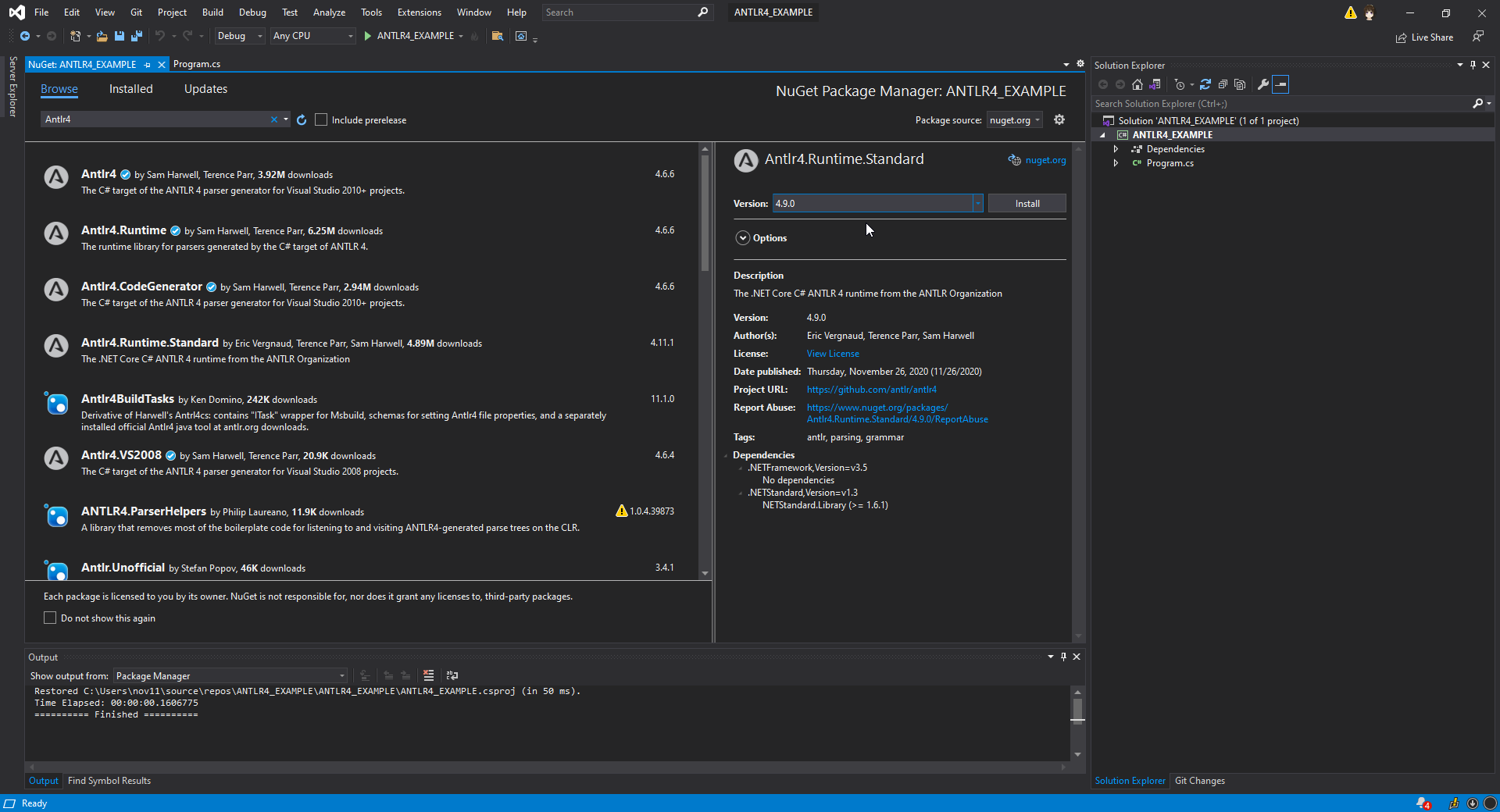1500x812 pixels.
Task: Open the Debug configuration dropdown
Action: [x=240, y=36]
